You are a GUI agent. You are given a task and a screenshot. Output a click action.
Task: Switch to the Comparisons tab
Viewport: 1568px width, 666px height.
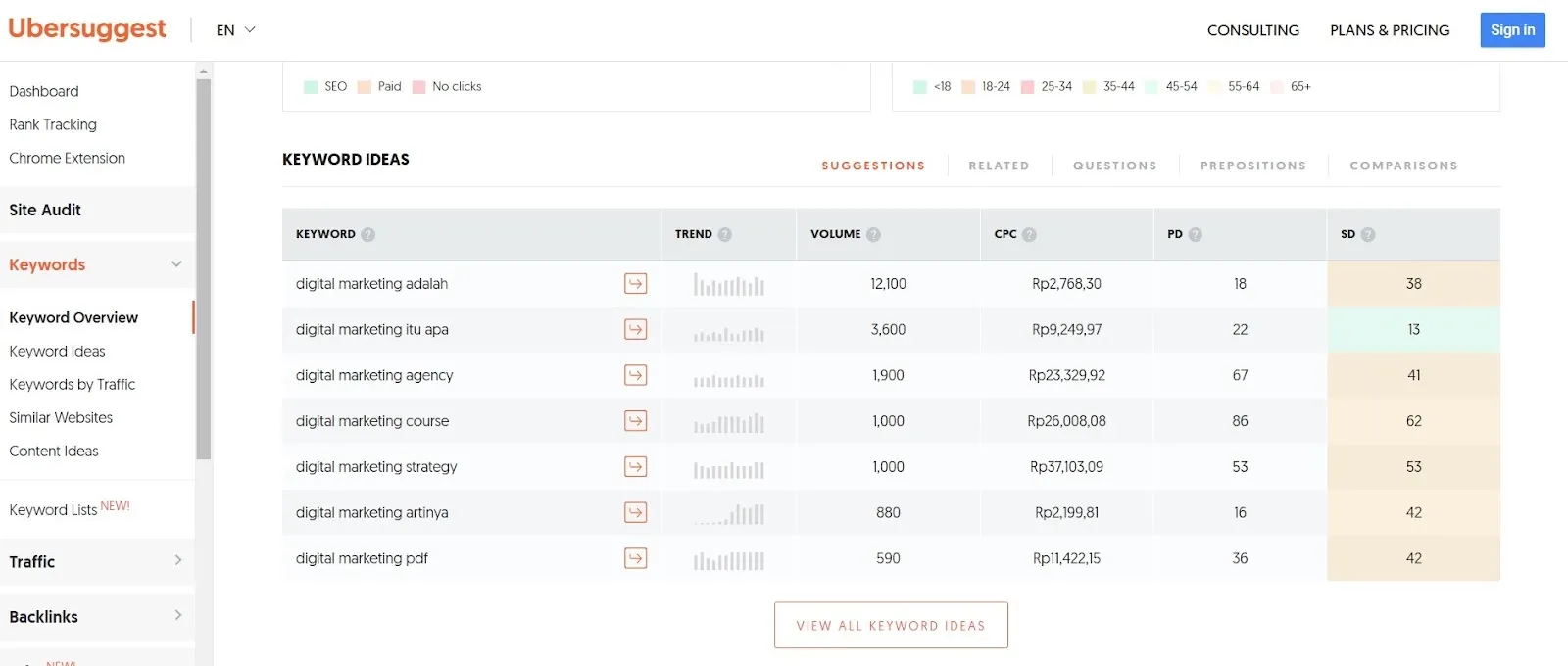coord(1403,166)
